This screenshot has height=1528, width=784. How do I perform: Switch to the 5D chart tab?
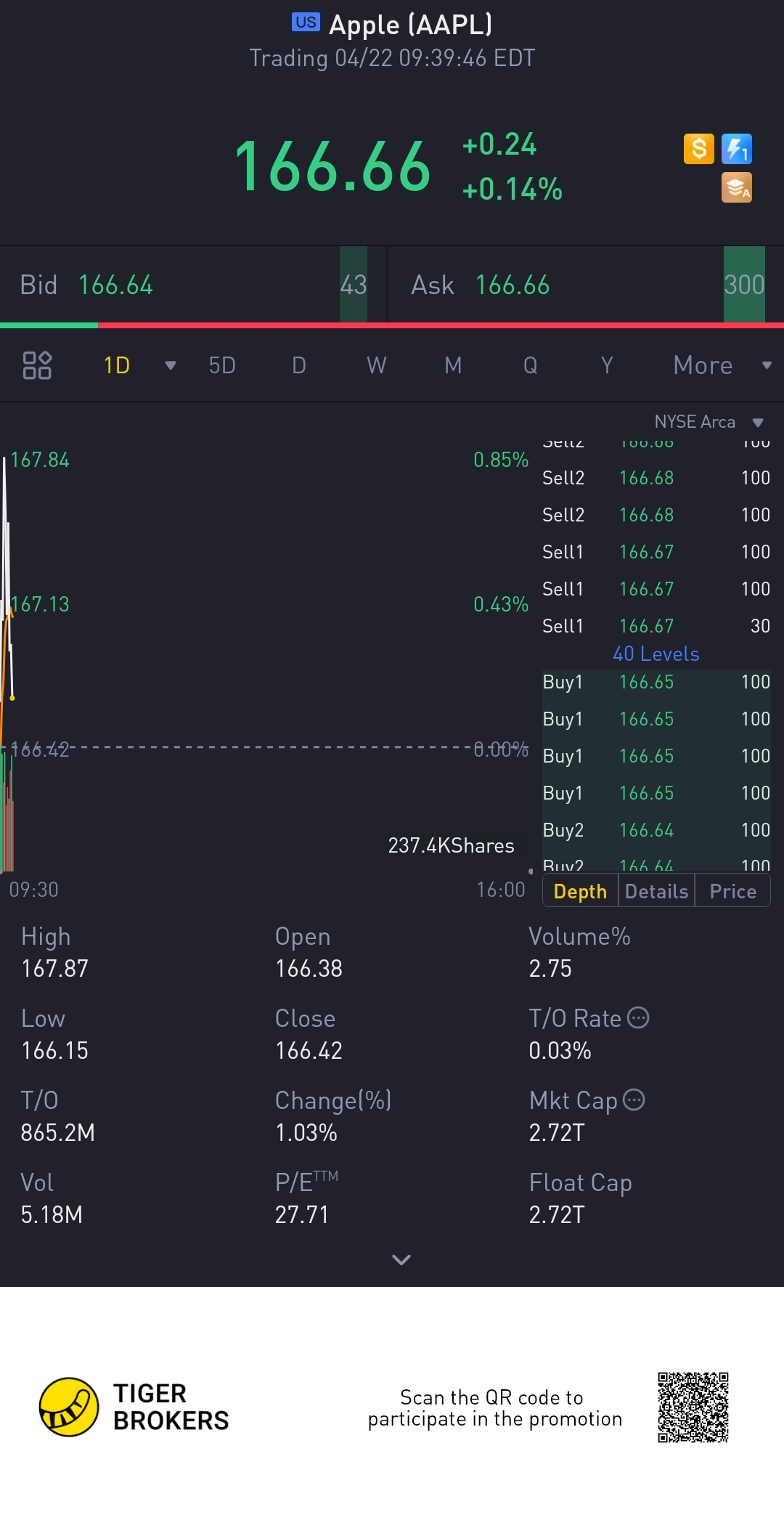click(222, 365)
